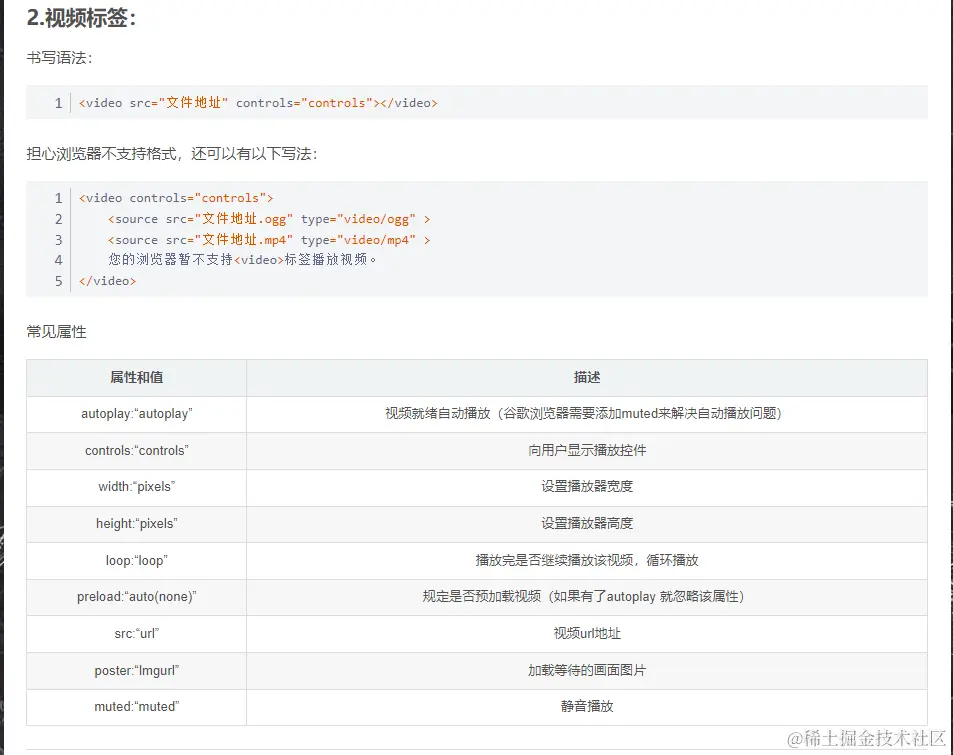Click the cell loop:"loop"

137,560
